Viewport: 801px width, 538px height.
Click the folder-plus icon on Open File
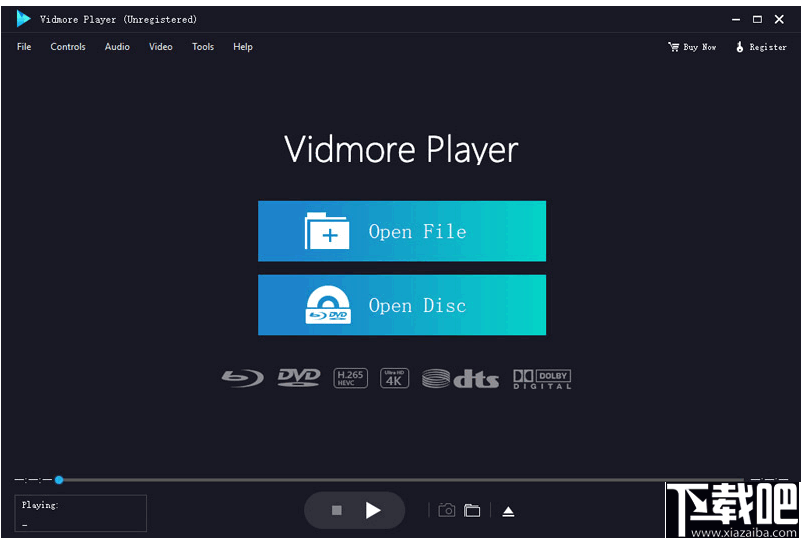coord(327,231)
